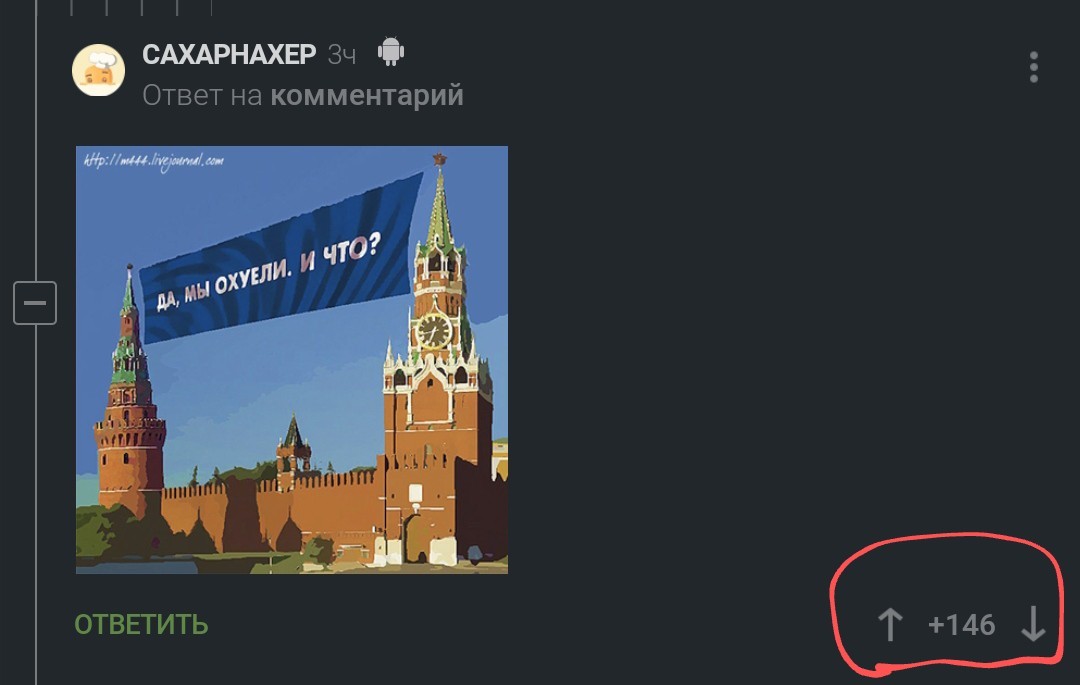Click the red star atop the tower
The image size is (1080, 685).
(x=439, y=160)
